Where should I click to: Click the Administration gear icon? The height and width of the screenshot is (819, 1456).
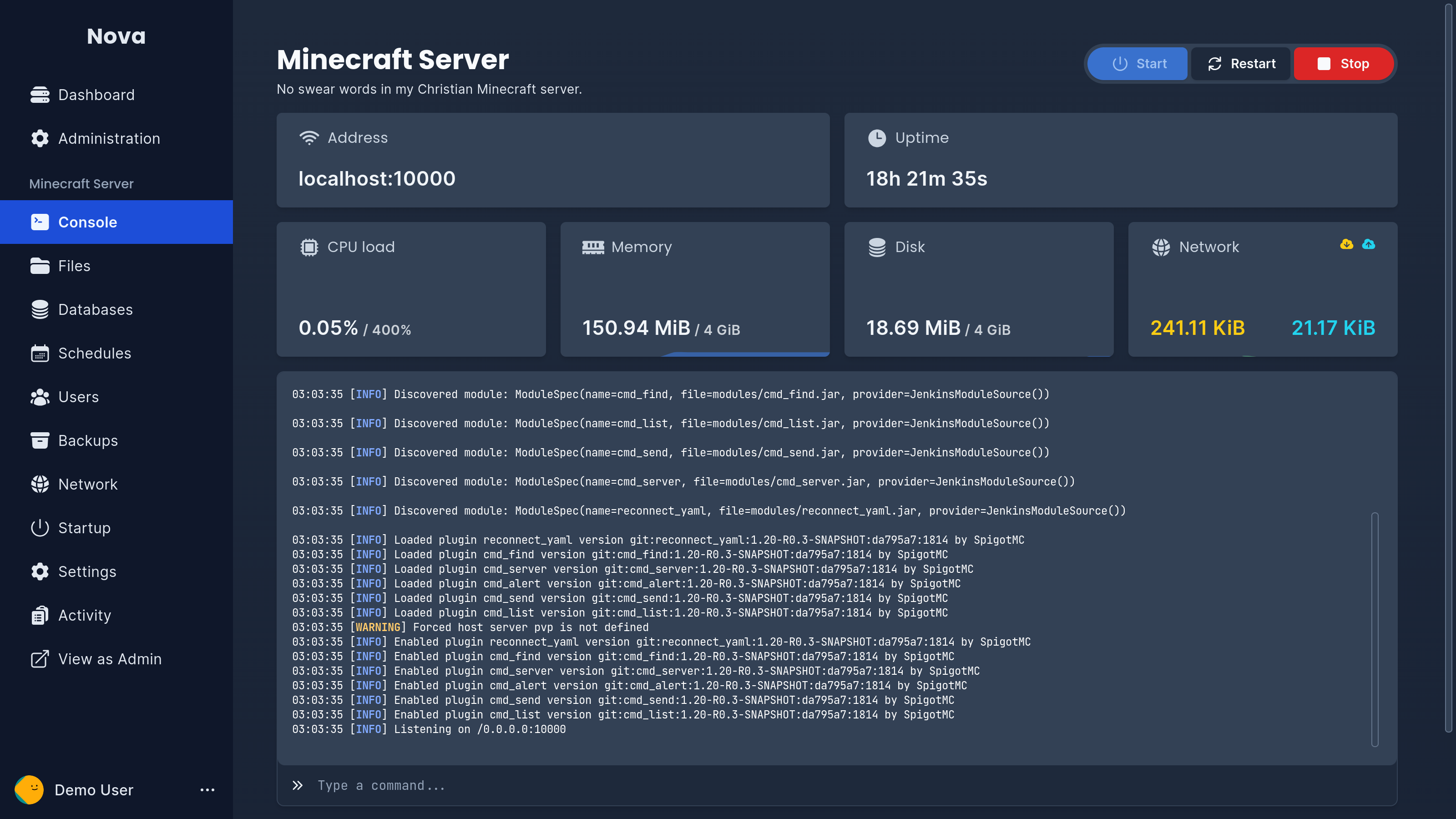(x=40, y=138)
